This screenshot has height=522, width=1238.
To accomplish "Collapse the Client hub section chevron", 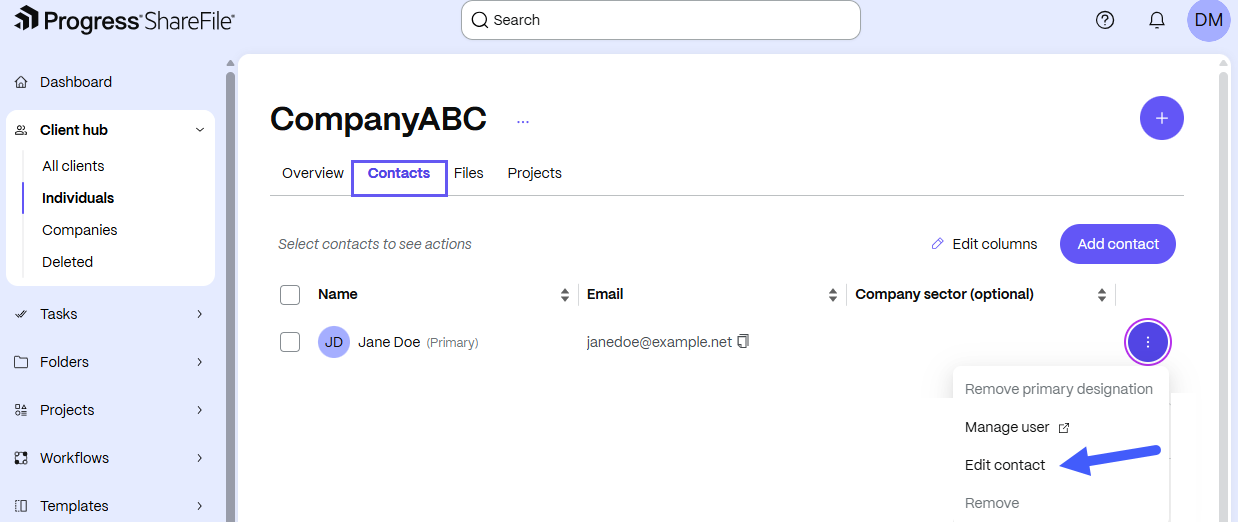I will 200,130.
